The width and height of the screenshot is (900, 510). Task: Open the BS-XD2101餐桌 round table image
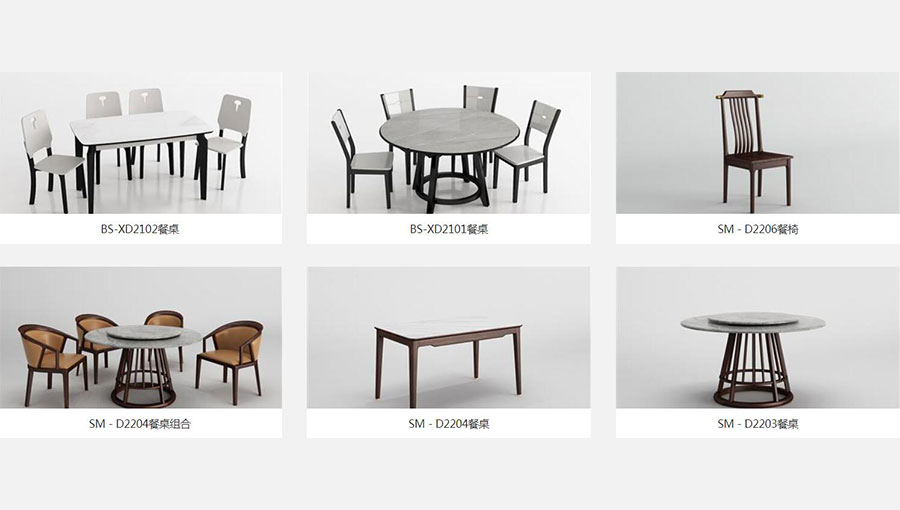pyautogui.click(x=448, y=142)
